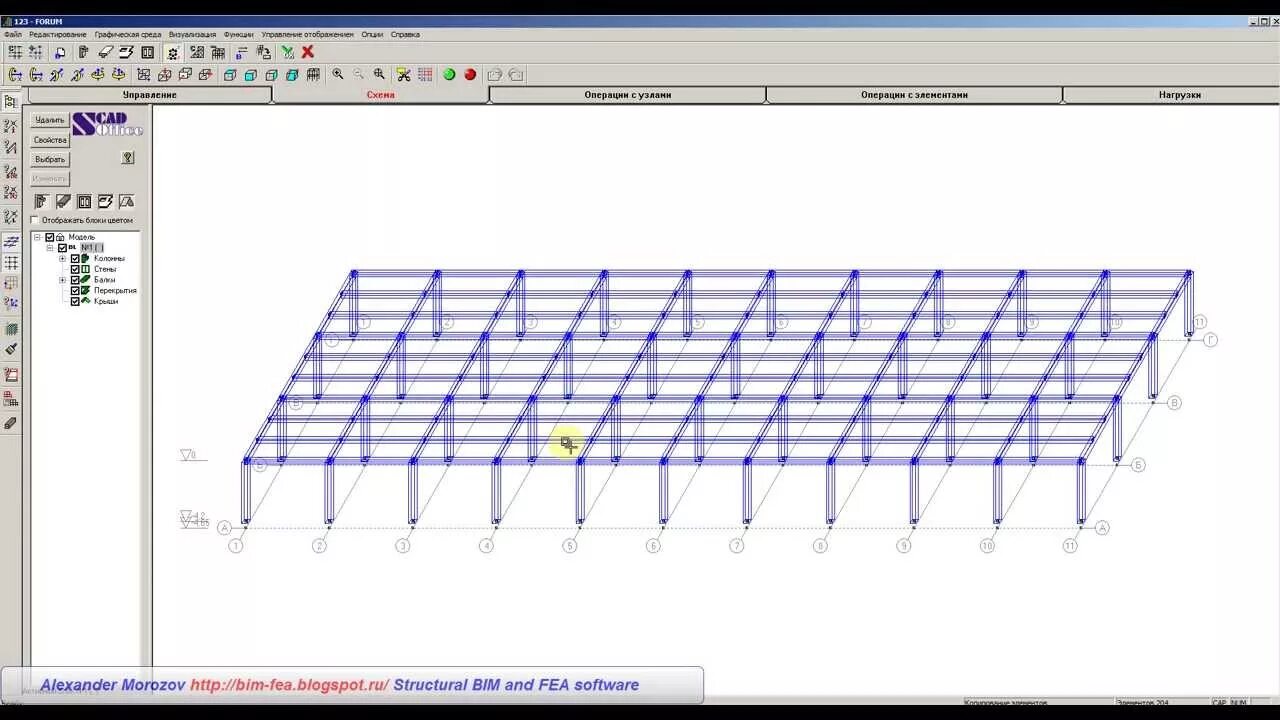Open the Справка menu
The height and width of the screenshot is (720, 1280).
(x=405, y=34)
